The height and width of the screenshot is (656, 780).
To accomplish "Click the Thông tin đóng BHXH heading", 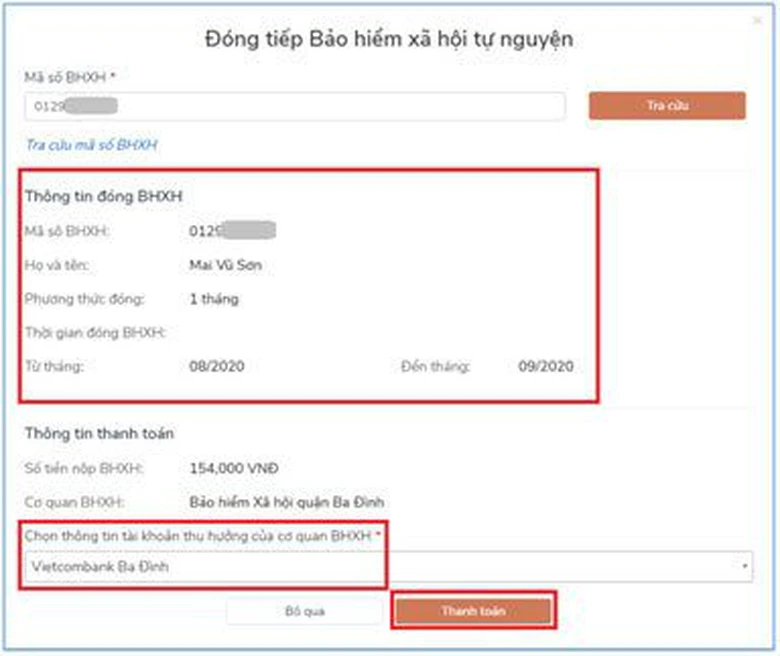I will coord(103,195).
